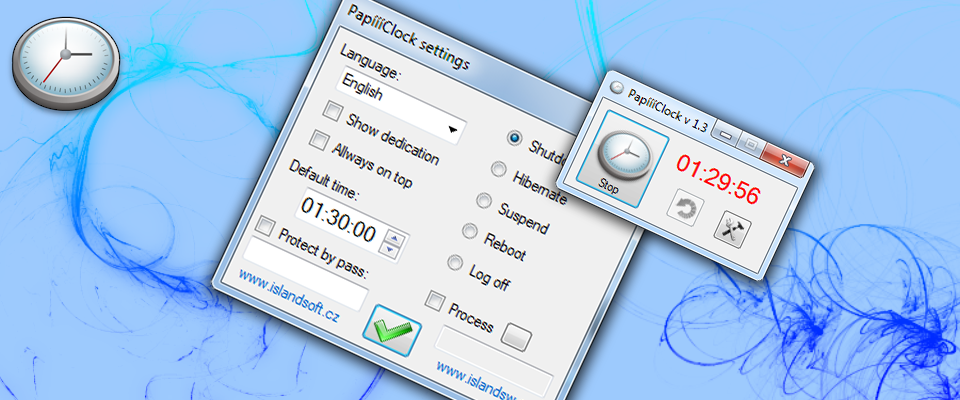
Task: Choose the Suspend radio option
Action: [484, 200]
